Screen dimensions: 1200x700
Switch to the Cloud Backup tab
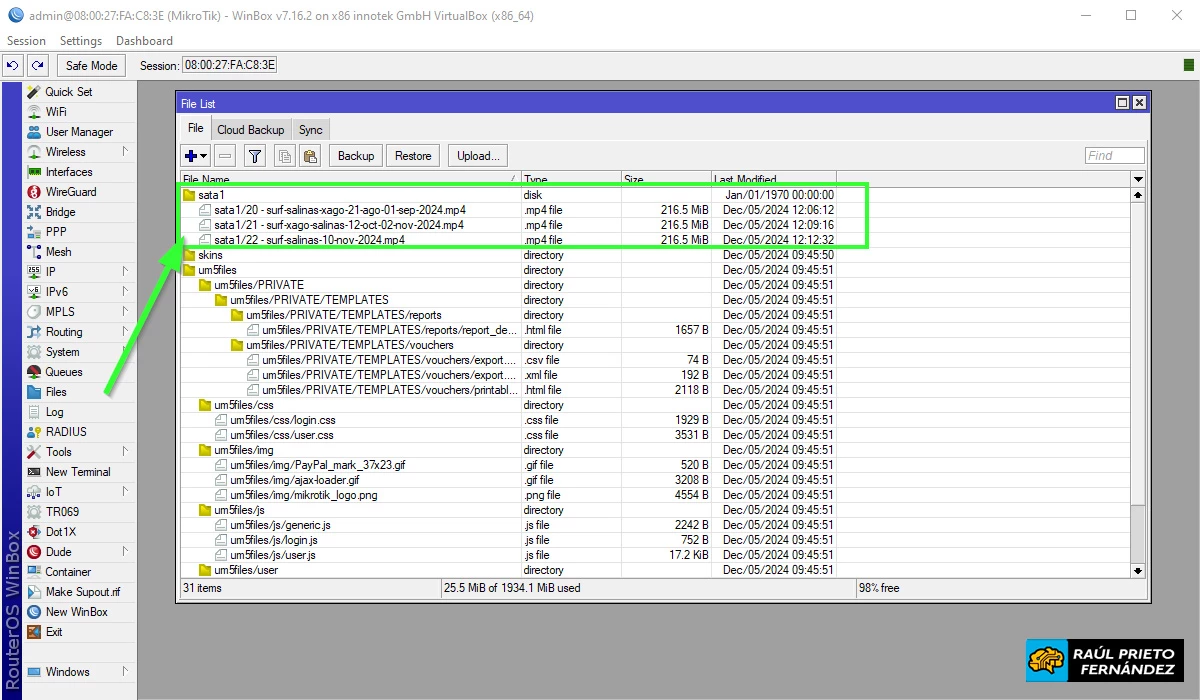pyautogui.click(x=250, y=129)
